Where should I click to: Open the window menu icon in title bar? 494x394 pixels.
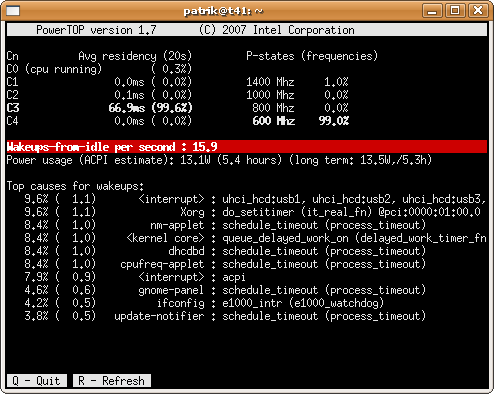coord(13,11)
